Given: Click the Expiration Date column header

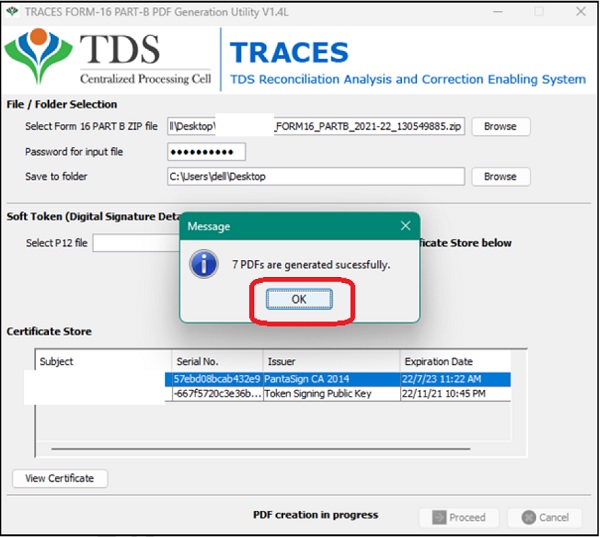Looking at the screenshot, I should 455,361.
